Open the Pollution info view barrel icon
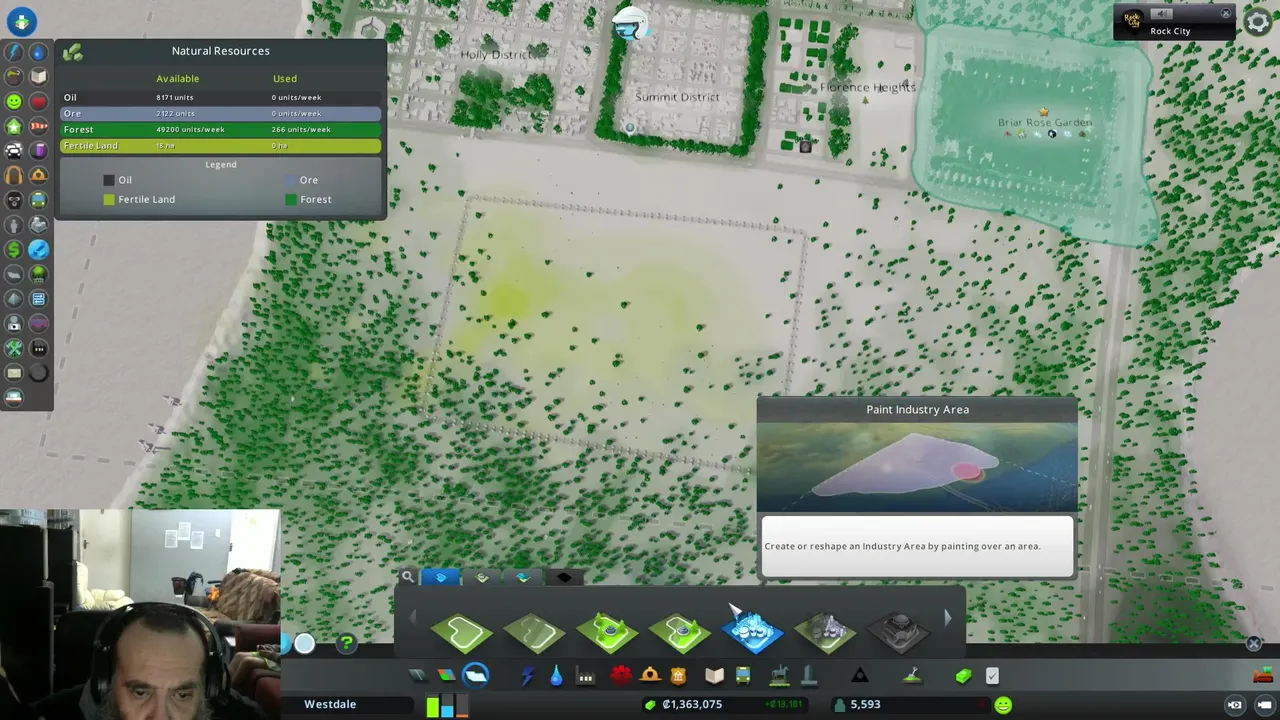 (x=38, y=151)
